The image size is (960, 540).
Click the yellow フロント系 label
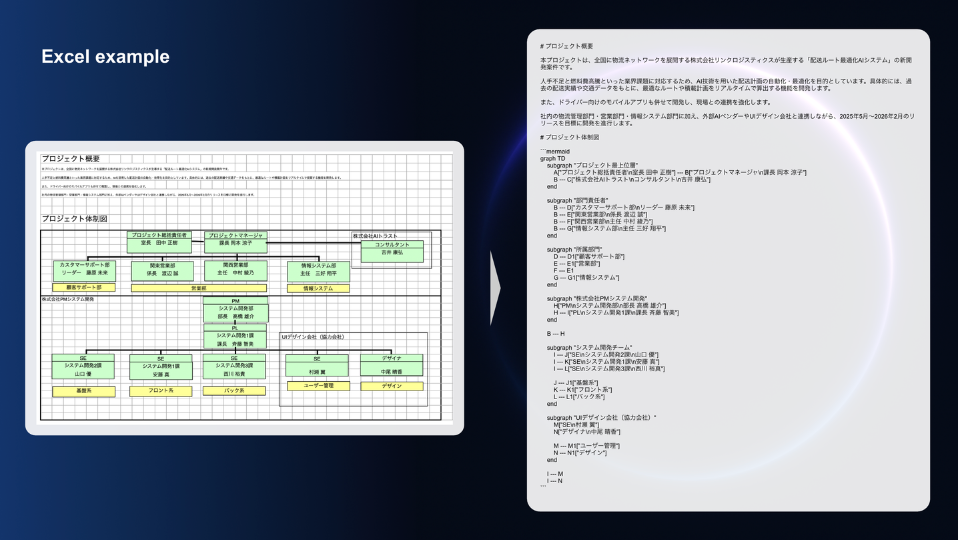pos(160,391)
